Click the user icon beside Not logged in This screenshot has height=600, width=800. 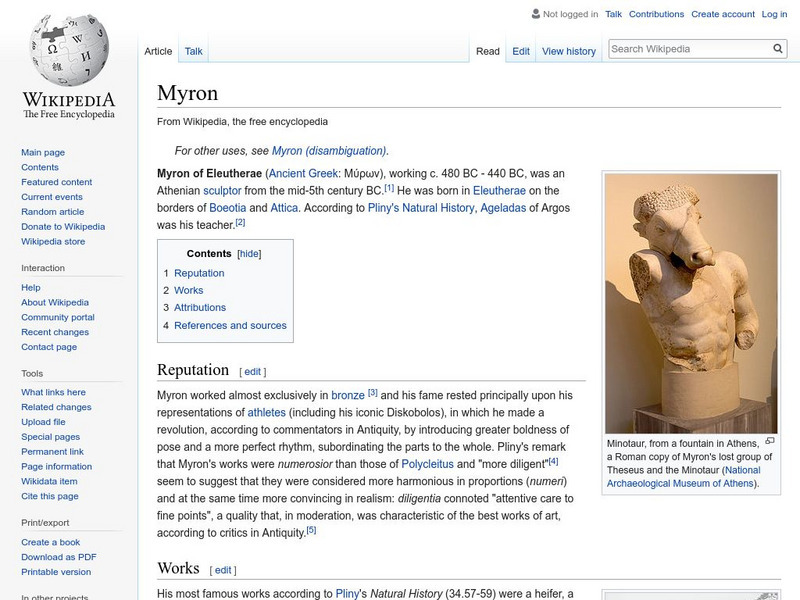535,14
